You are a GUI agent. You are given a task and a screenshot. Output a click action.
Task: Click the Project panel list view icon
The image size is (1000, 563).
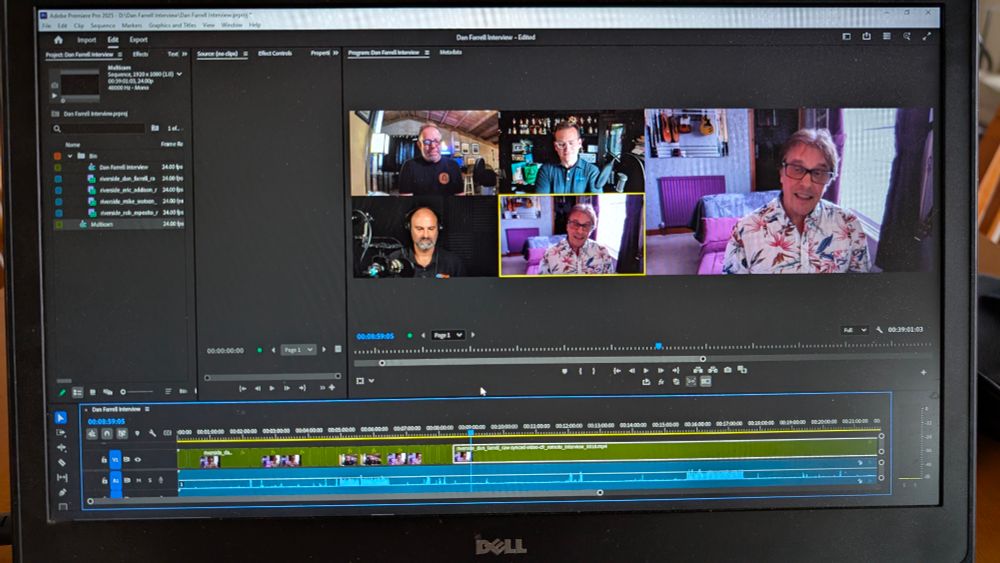coord(77,392)
